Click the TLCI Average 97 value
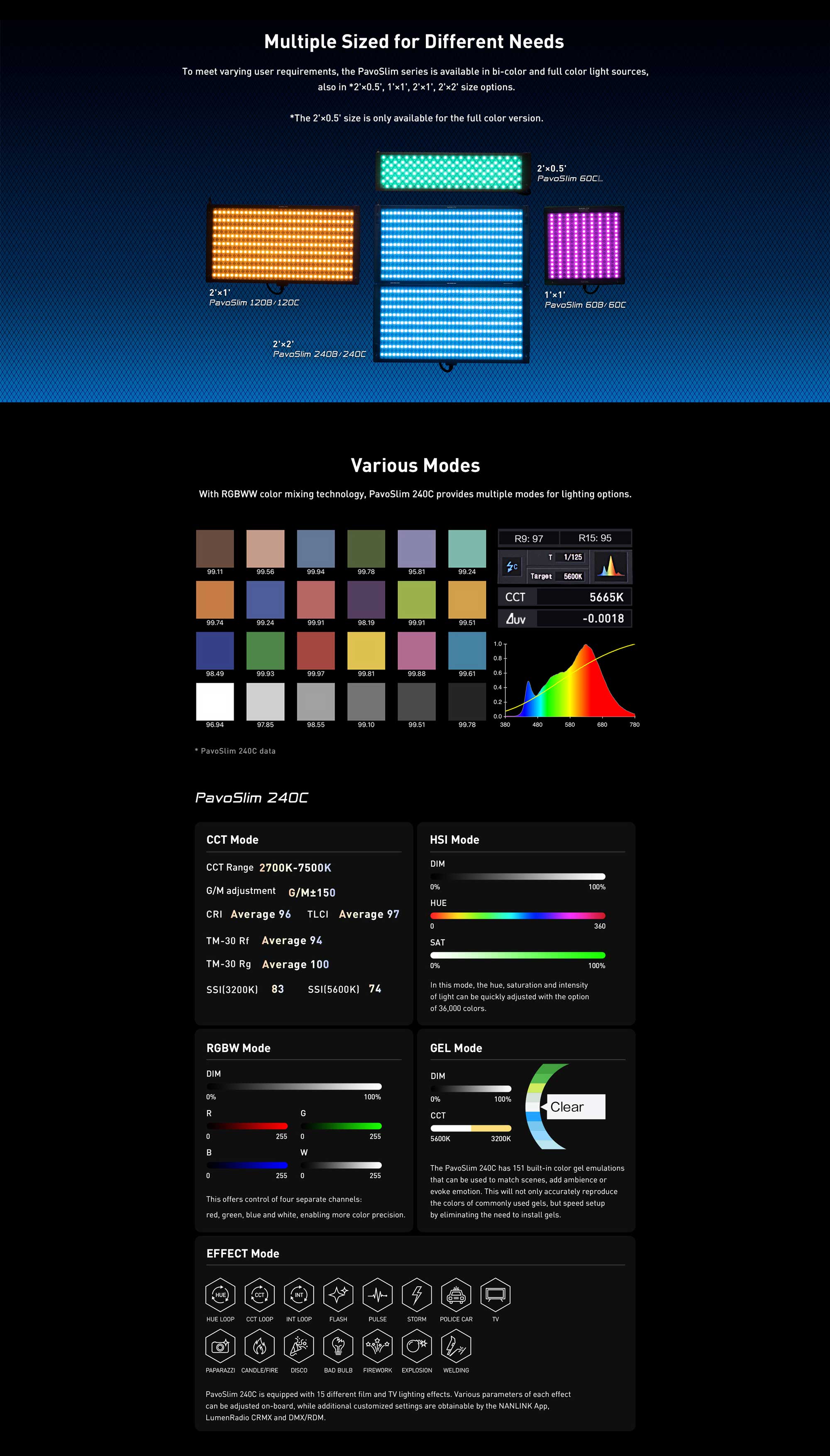 coord(369,914)
